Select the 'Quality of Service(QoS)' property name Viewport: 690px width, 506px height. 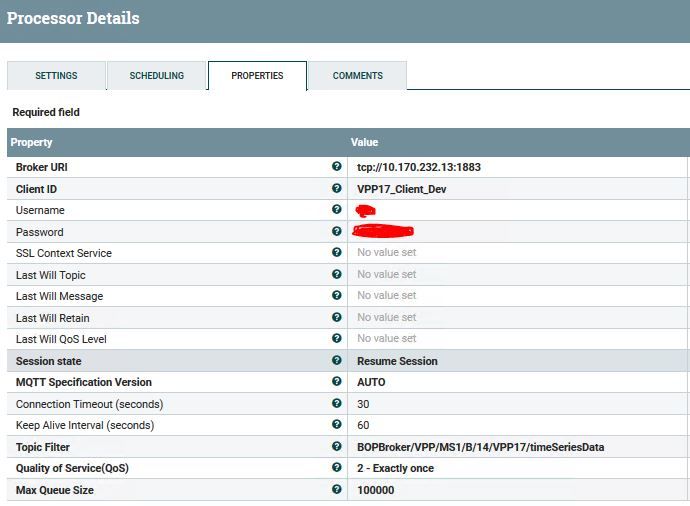[x=72, y=468]
